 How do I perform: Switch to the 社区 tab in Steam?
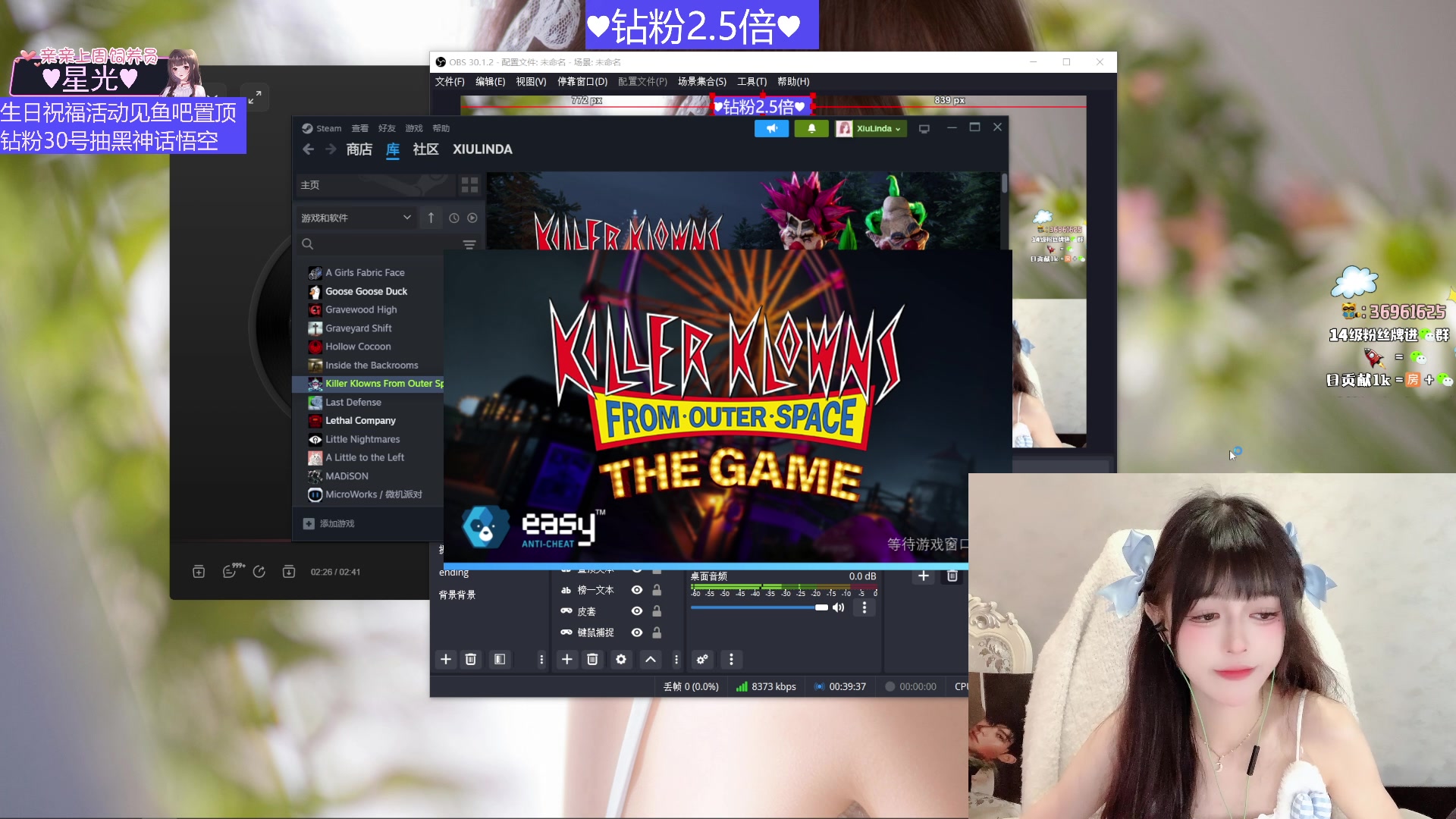[x=425, y=149]
